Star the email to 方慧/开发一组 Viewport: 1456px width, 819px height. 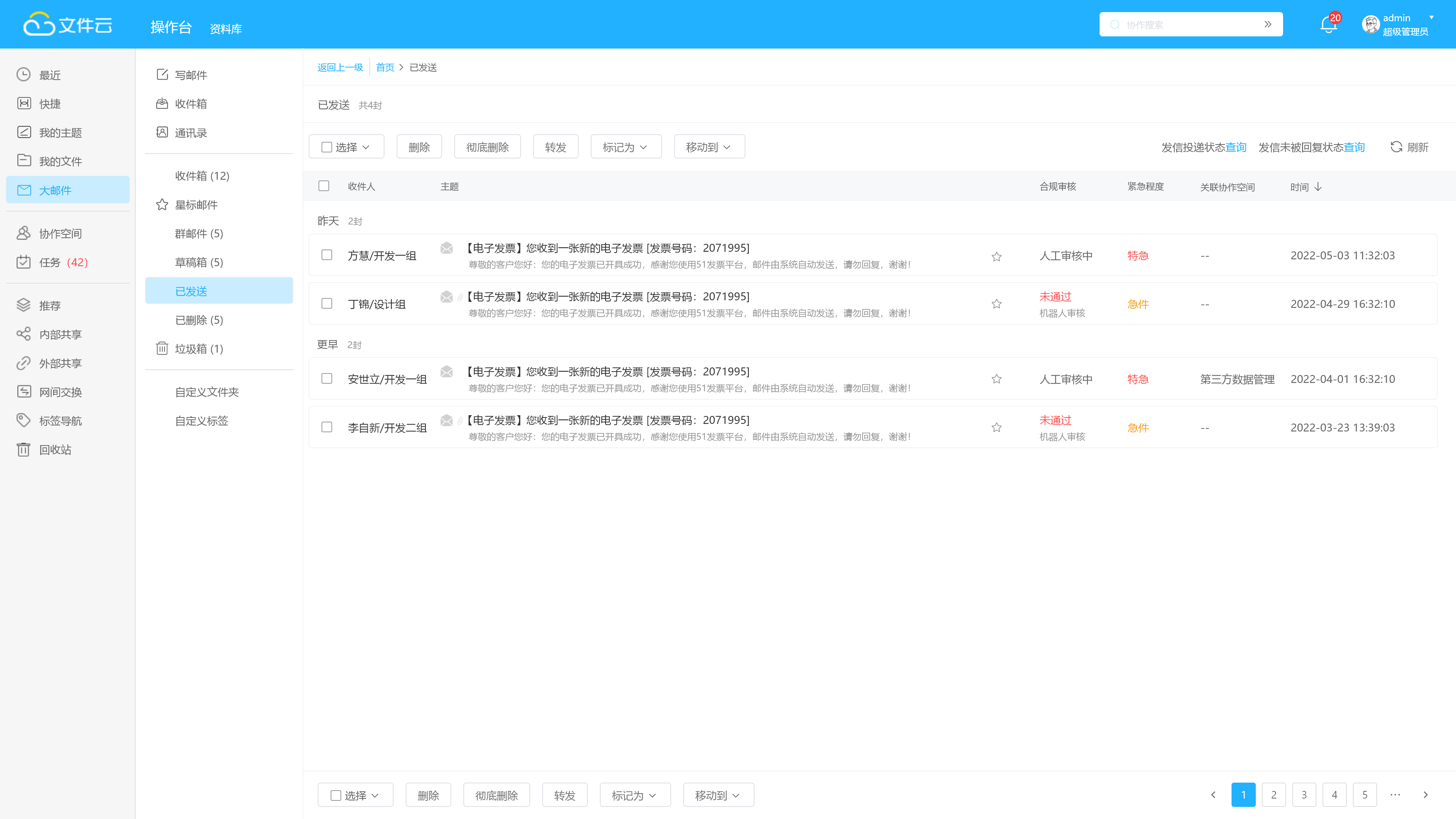pos(996,257)
